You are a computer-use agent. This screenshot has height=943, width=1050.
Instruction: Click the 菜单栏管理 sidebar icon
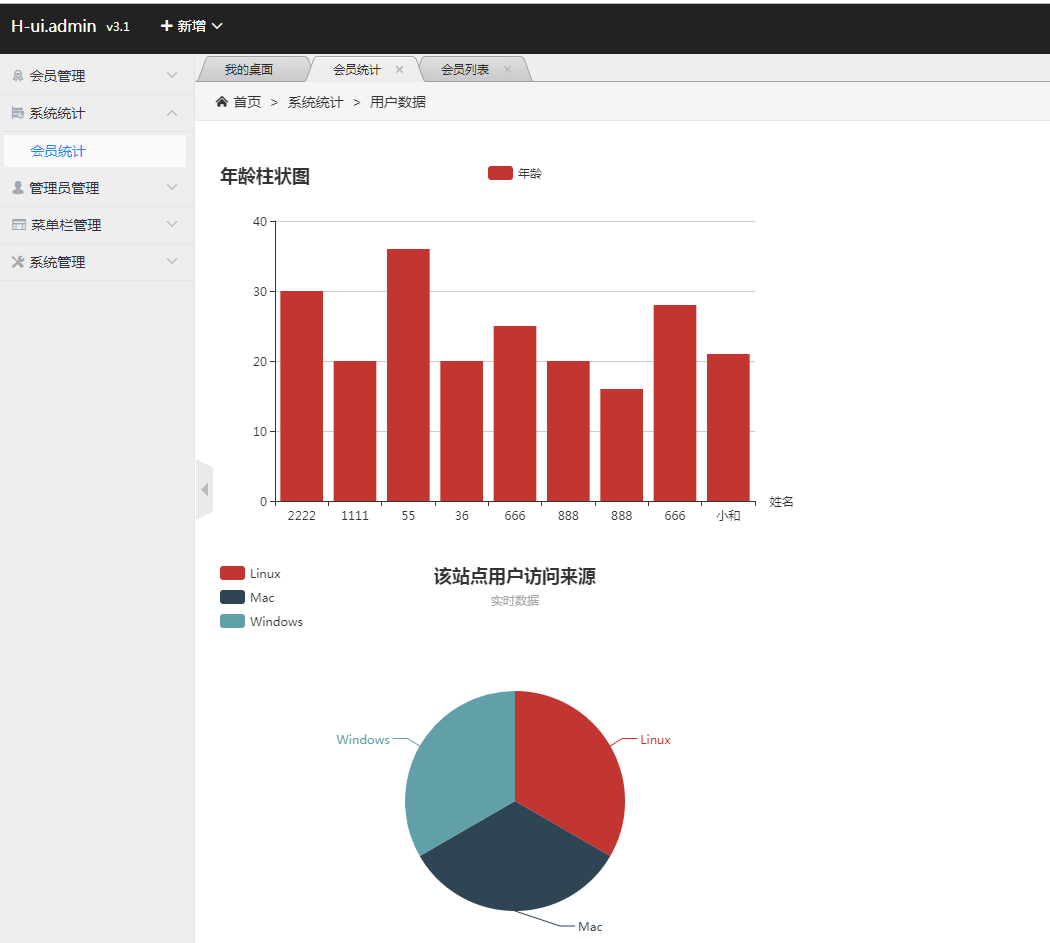click(19, 224)
